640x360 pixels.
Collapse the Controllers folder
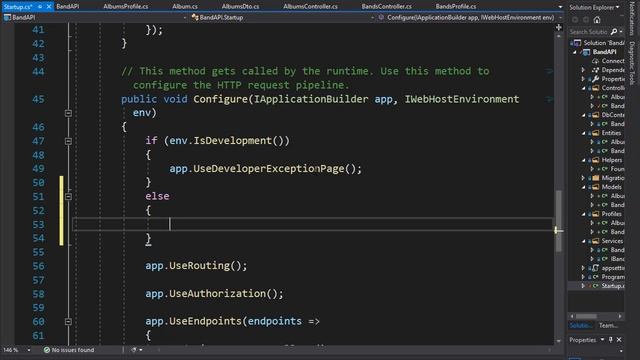(584, 88)
